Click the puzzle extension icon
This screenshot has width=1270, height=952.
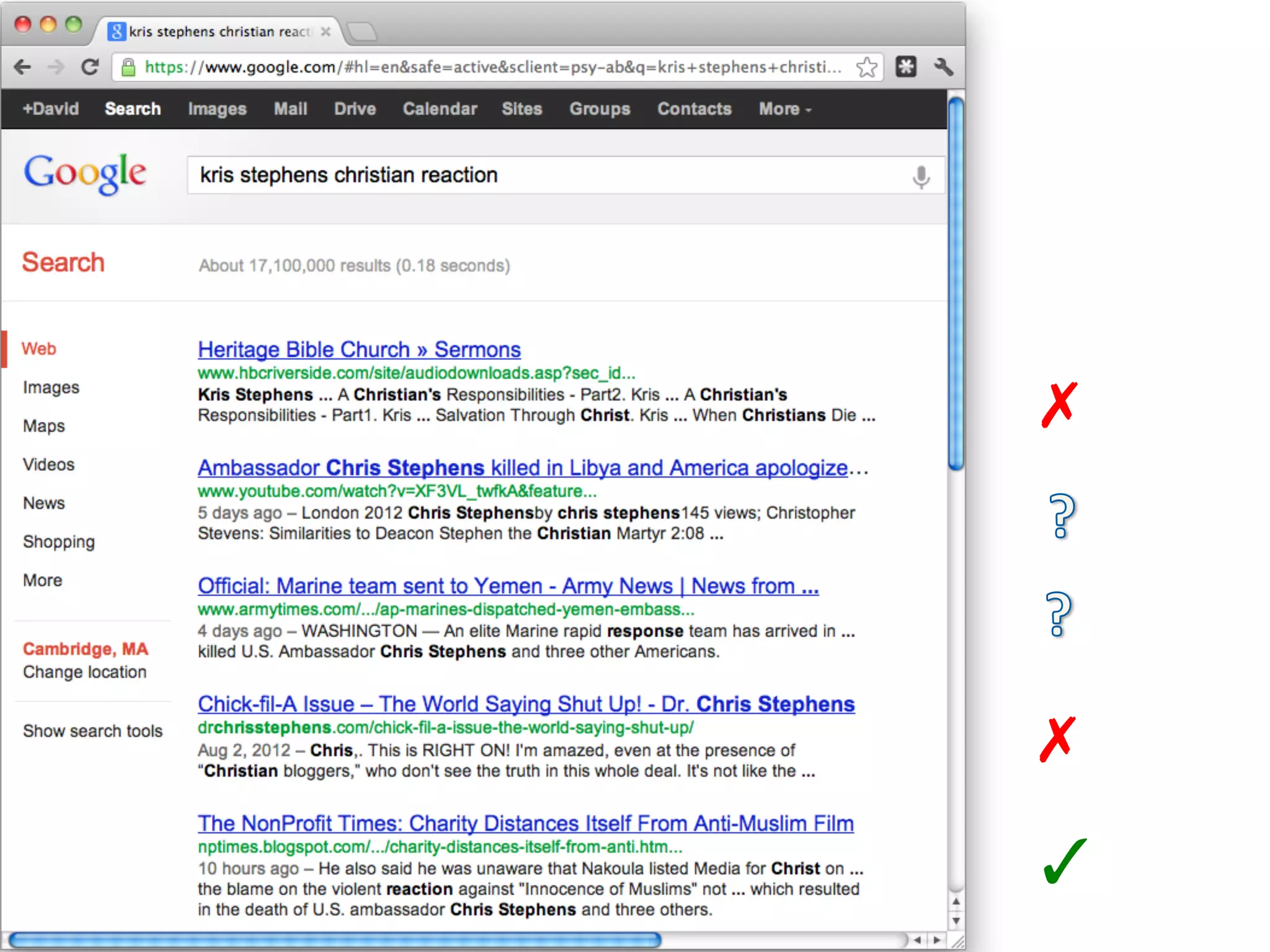tap(906, 67)
